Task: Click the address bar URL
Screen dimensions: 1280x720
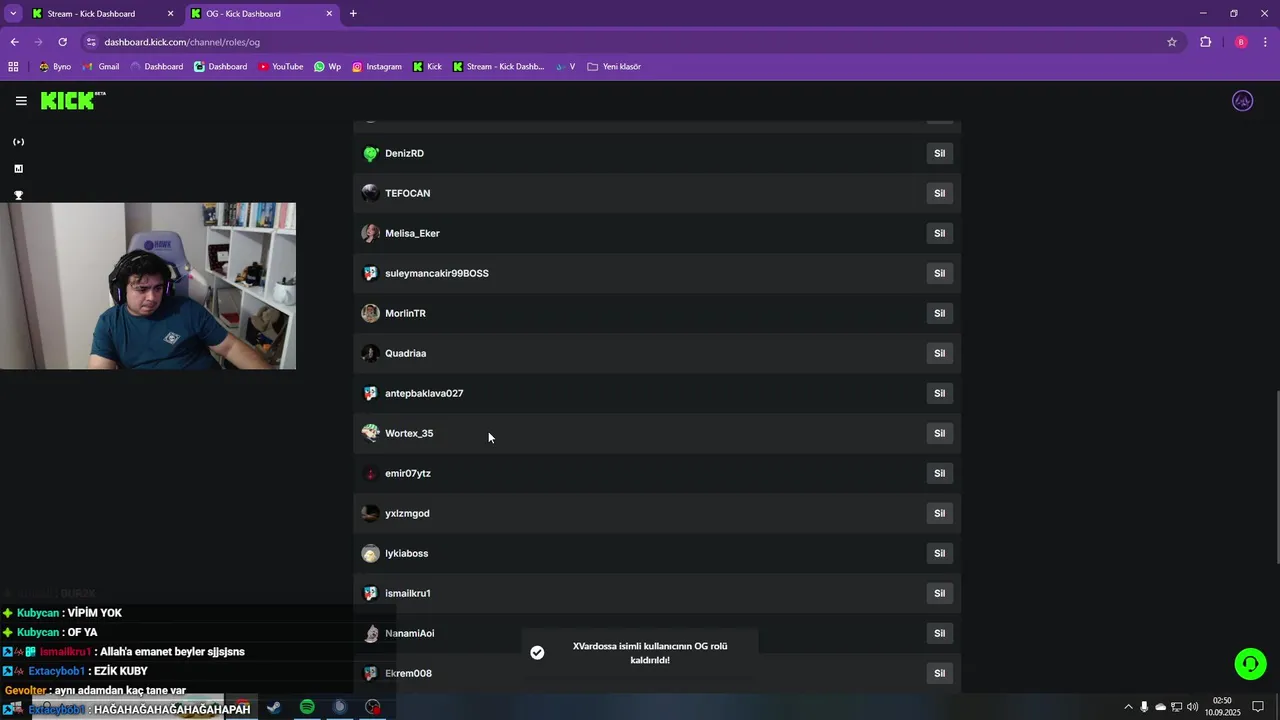Action: (x=182, y=42)
